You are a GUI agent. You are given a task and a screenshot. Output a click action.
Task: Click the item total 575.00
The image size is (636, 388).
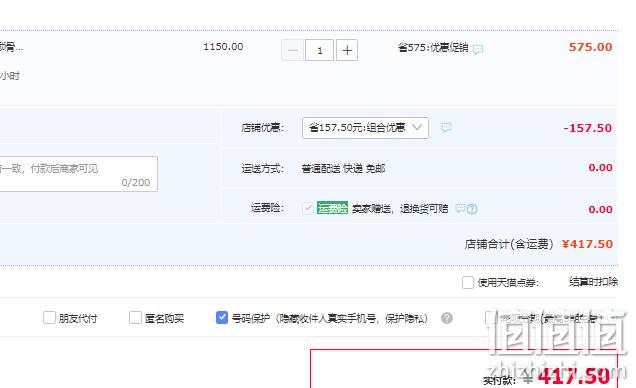(591, 47)
